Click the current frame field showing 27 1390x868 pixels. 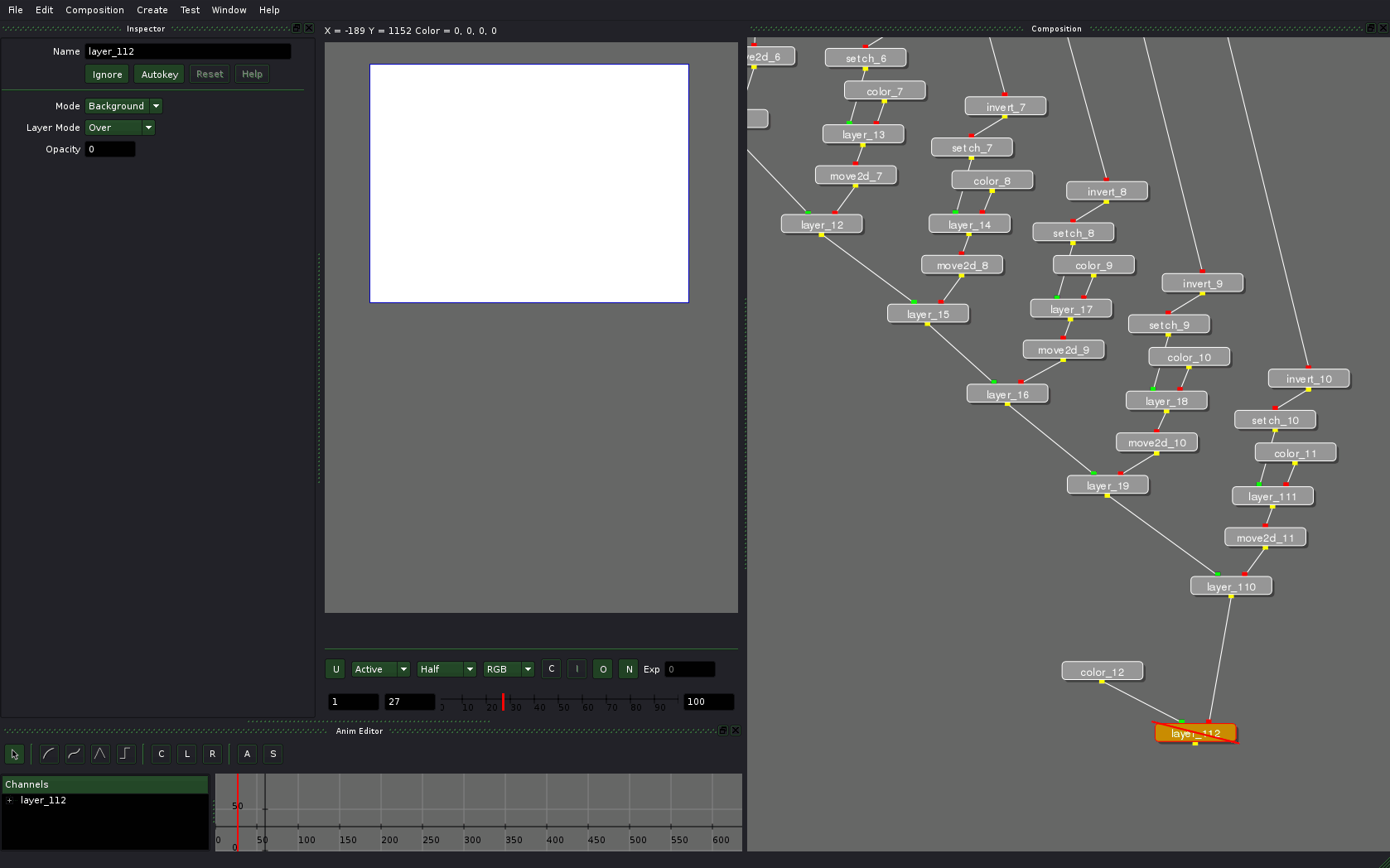coord(410,702)
